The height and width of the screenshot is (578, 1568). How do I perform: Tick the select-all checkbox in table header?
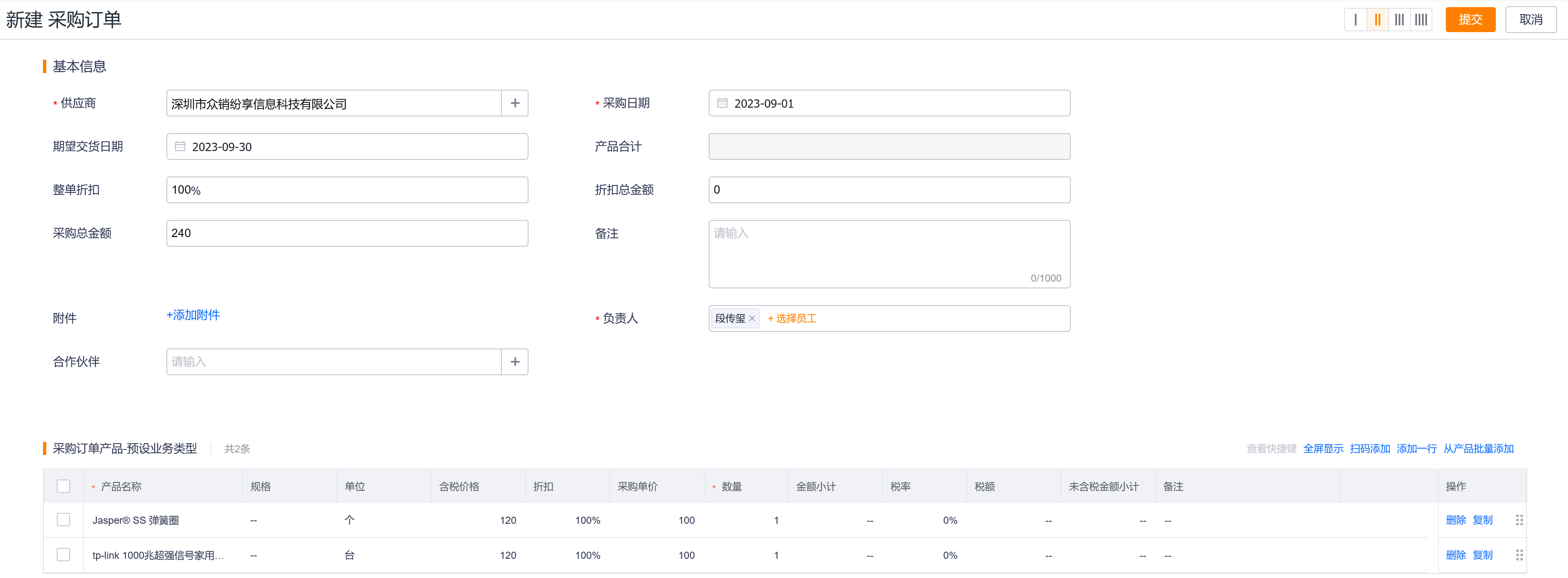63,486
